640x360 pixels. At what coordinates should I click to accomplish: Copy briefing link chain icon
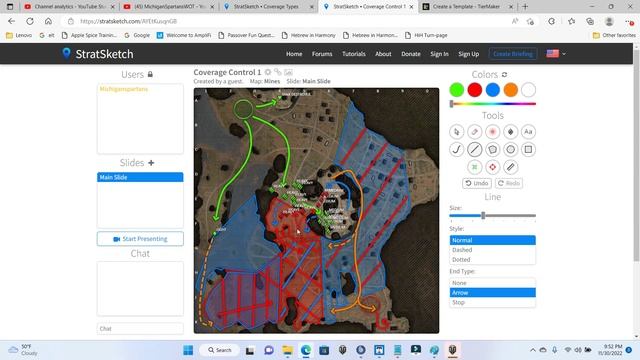point(278,72)
